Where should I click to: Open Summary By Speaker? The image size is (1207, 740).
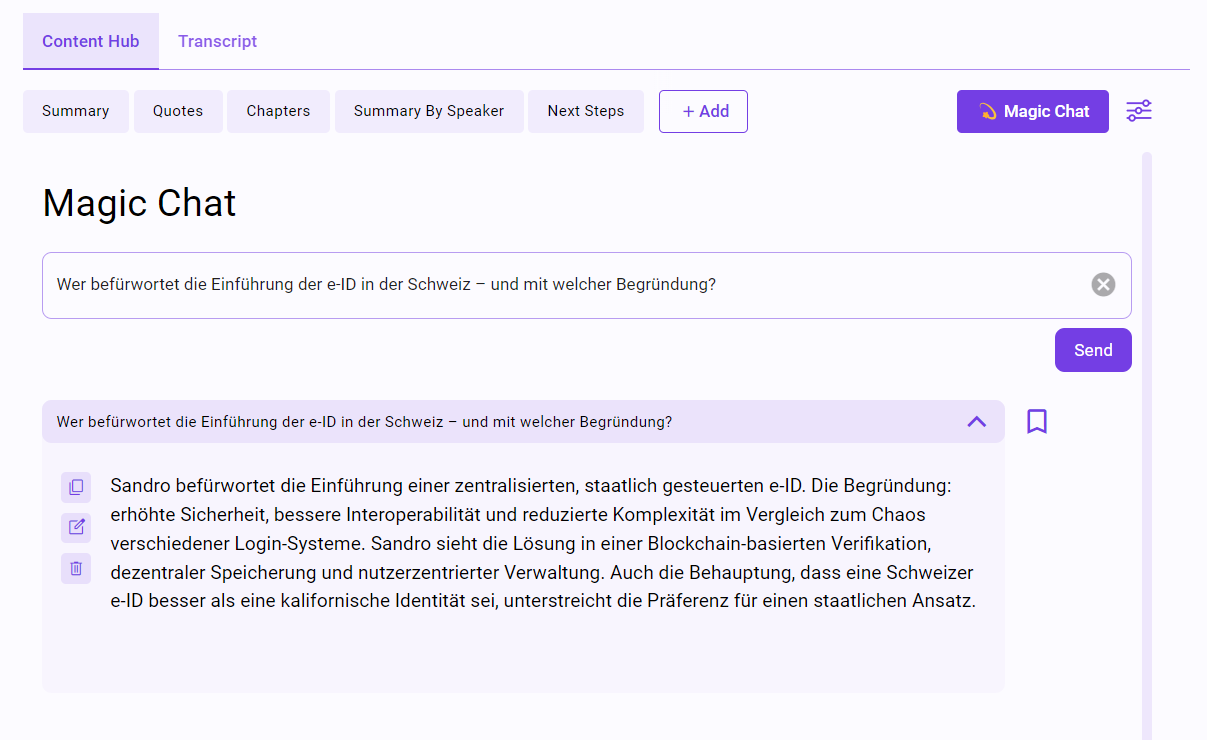pyautogui.click(x=428, y=111)
